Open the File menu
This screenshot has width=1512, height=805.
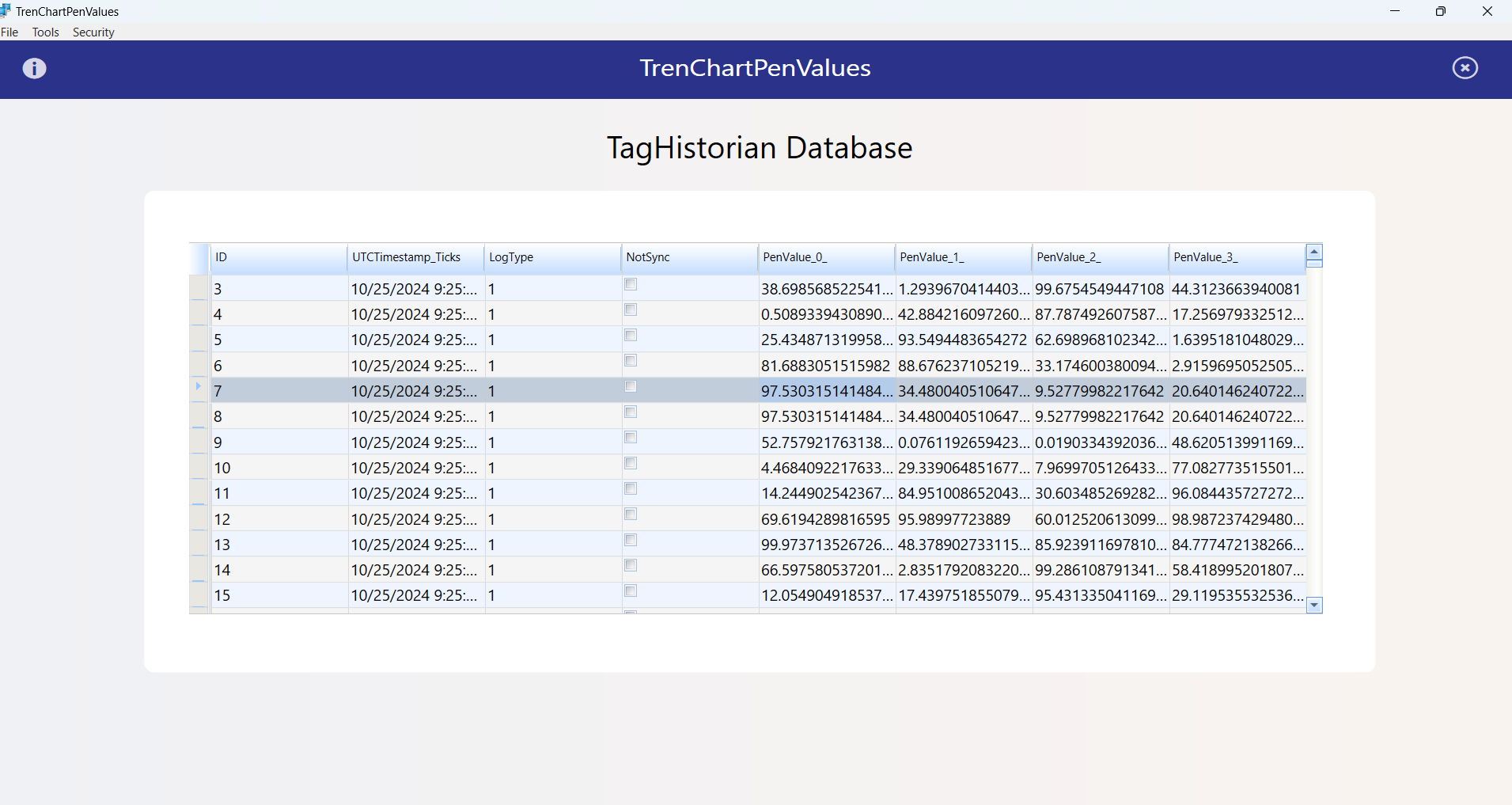(9, 32)
